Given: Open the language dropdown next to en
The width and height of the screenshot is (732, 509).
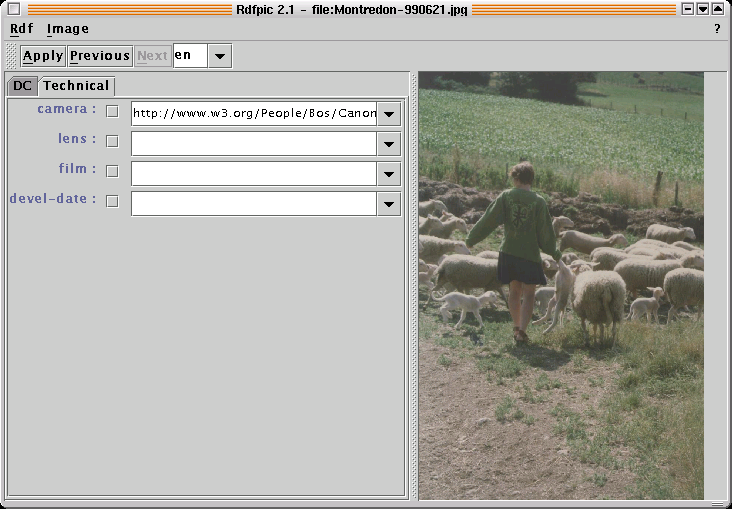Looking at the screenshot, I should click(x=220, y=56).
